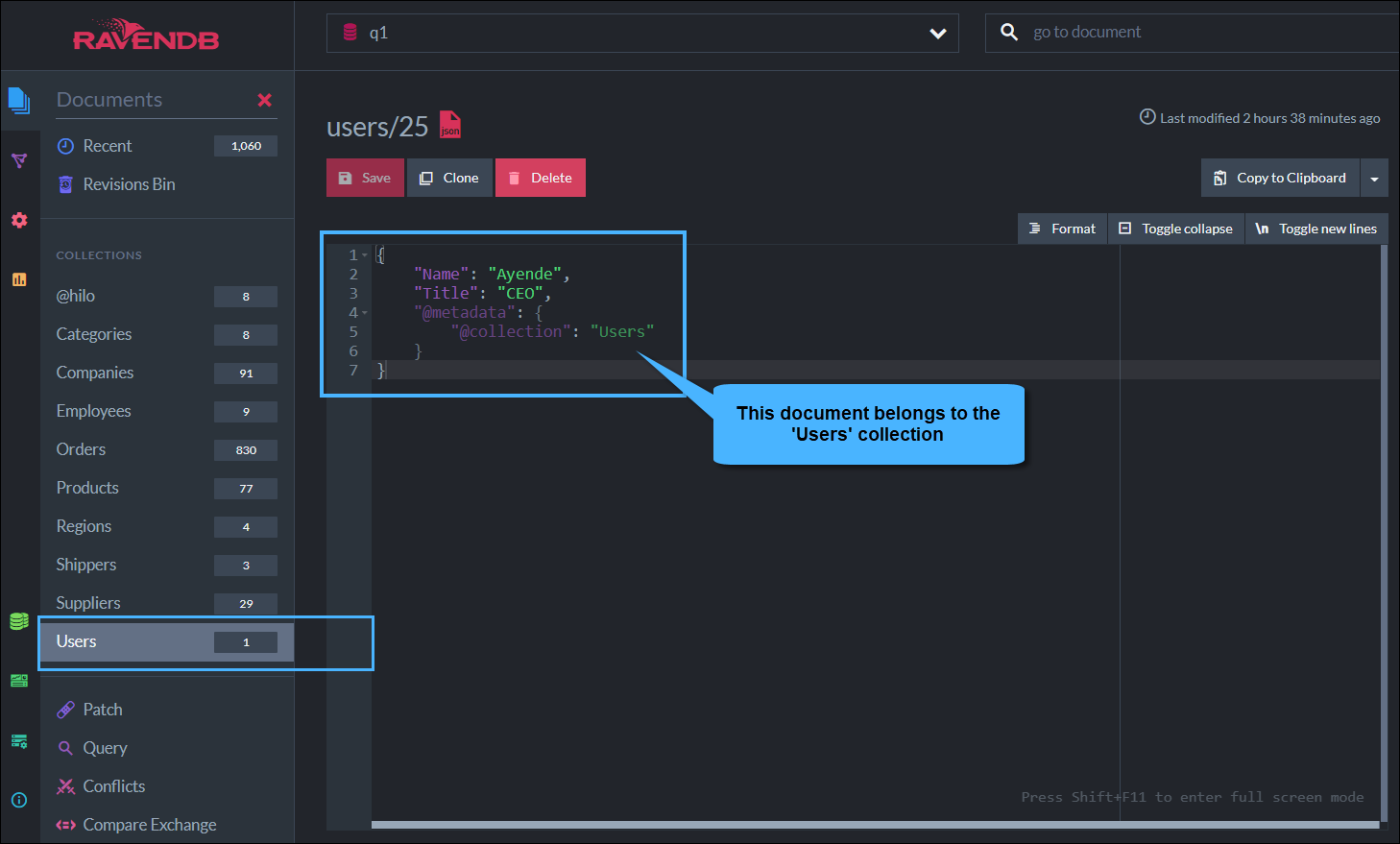Viewport: 1400px width, 844px height.
Task: Click the Products count badge 77
Action: (x=246, y=488)
